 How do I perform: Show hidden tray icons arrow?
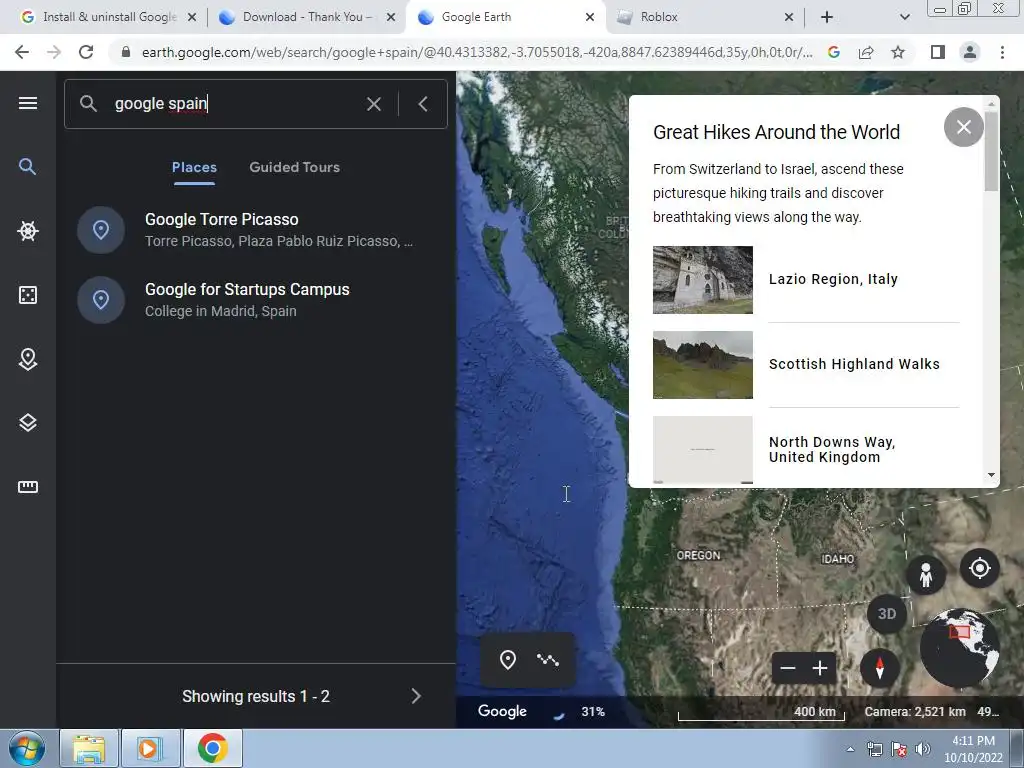[x=850, y=750]
